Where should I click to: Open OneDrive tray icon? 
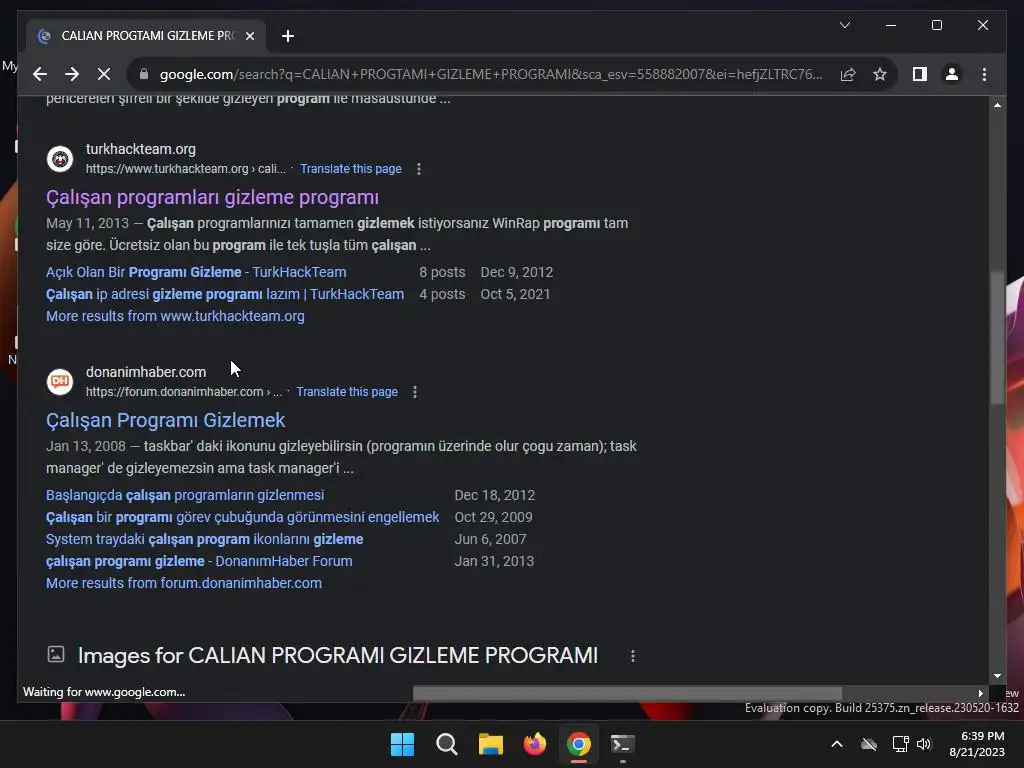pyautogui.click(x=869, y=744)
